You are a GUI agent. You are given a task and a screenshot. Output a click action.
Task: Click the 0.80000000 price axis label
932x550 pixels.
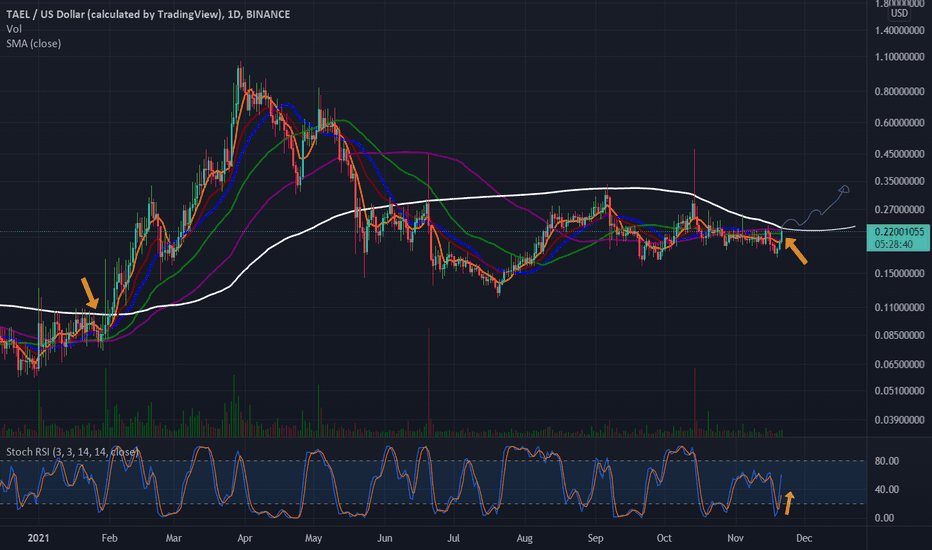point(899,91)
